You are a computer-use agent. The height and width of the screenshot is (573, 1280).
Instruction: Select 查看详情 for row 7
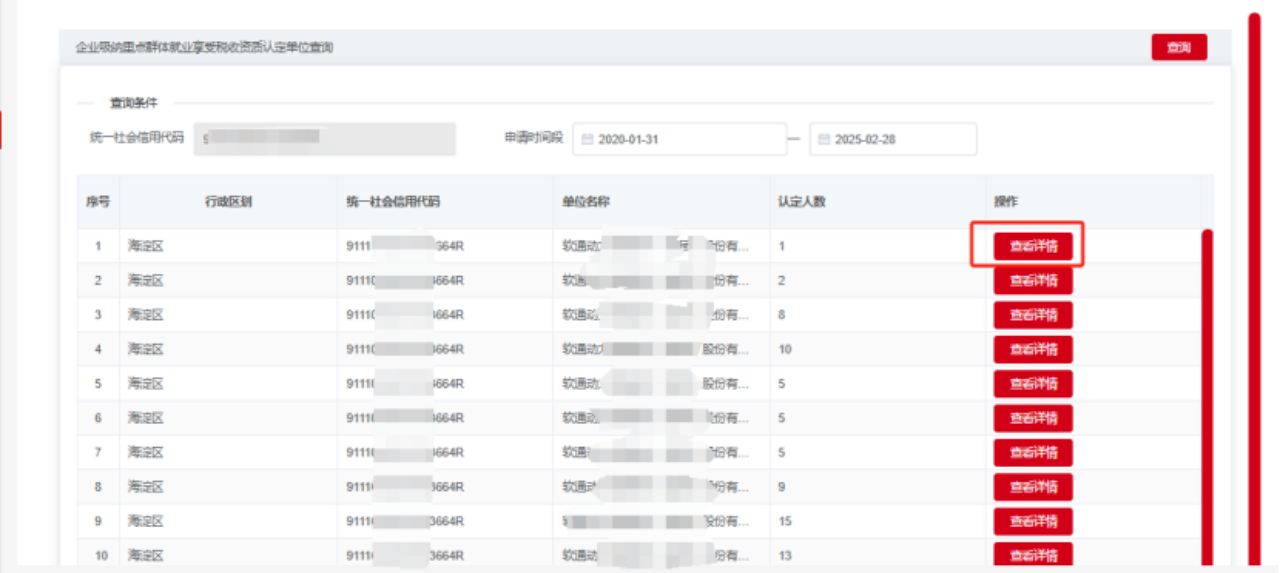[1033, 452]
